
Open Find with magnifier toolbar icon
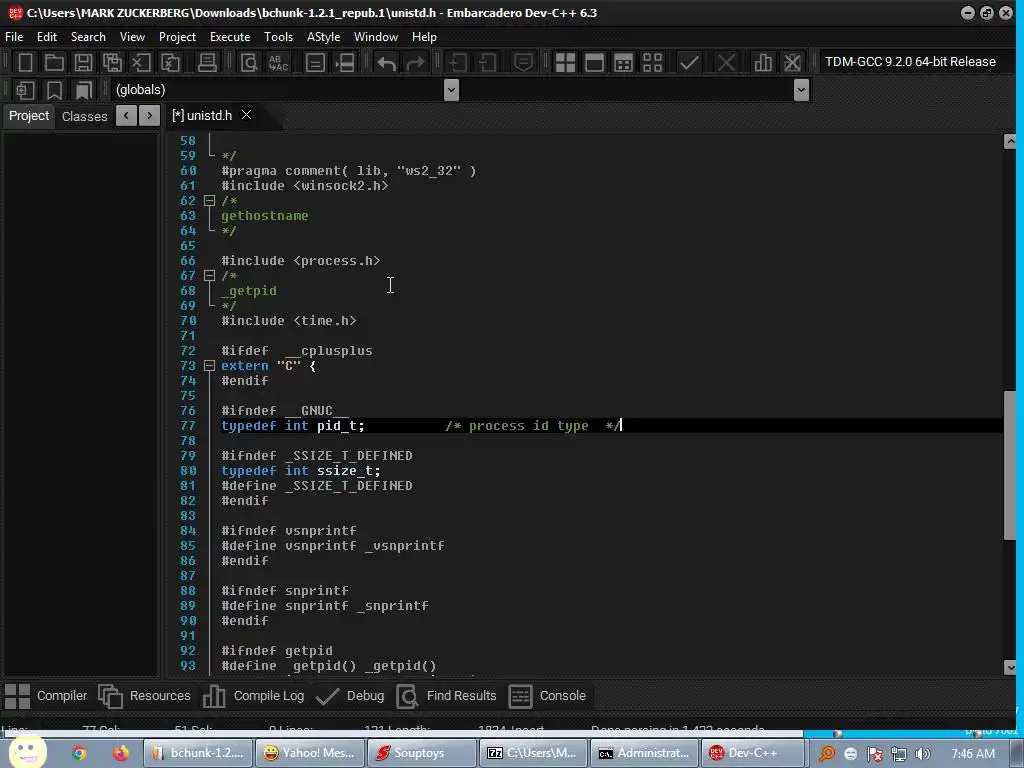249,63
